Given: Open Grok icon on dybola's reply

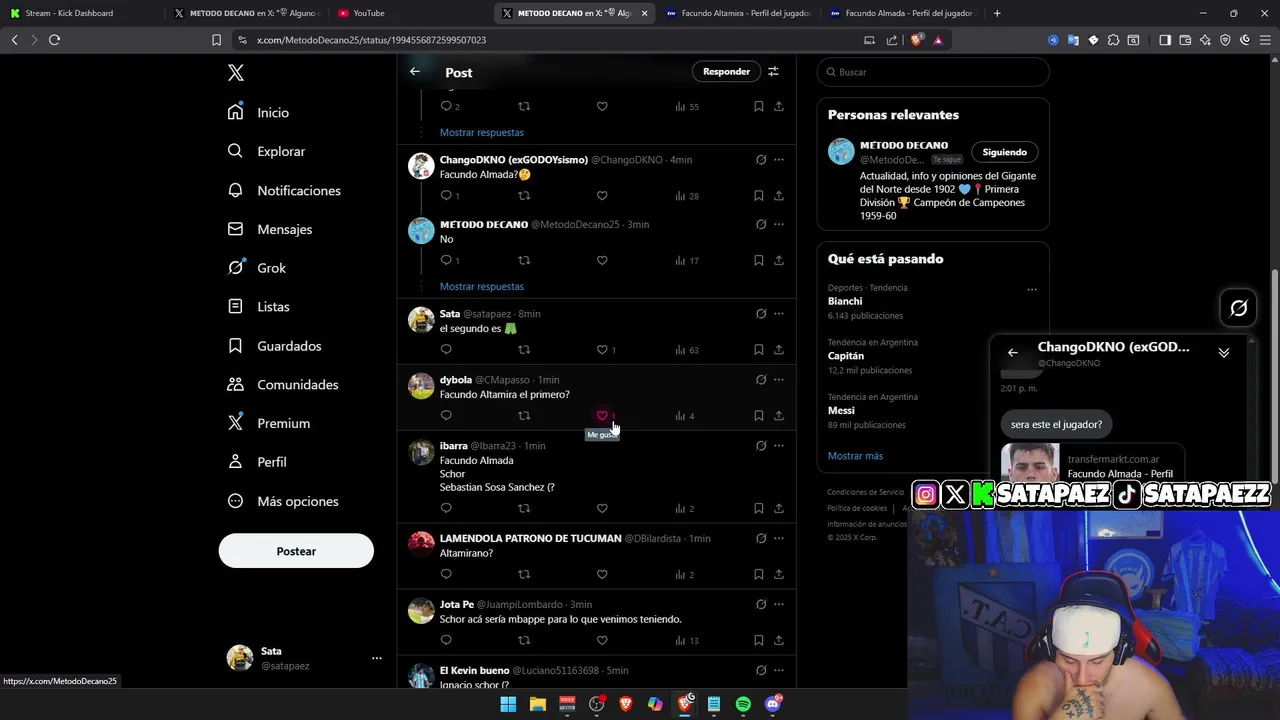Looking at the screenshot, I should (x=761, y=380).
